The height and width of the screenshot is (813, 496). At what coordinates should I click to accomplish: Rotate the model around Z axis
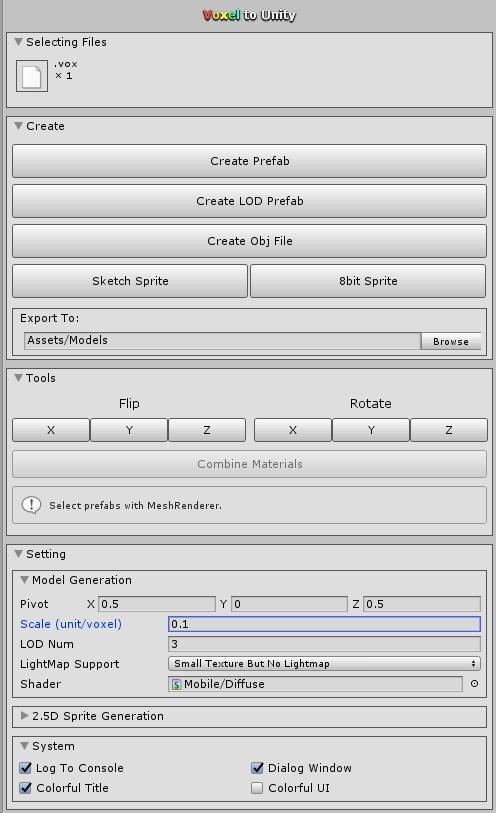tap(449, 430)
